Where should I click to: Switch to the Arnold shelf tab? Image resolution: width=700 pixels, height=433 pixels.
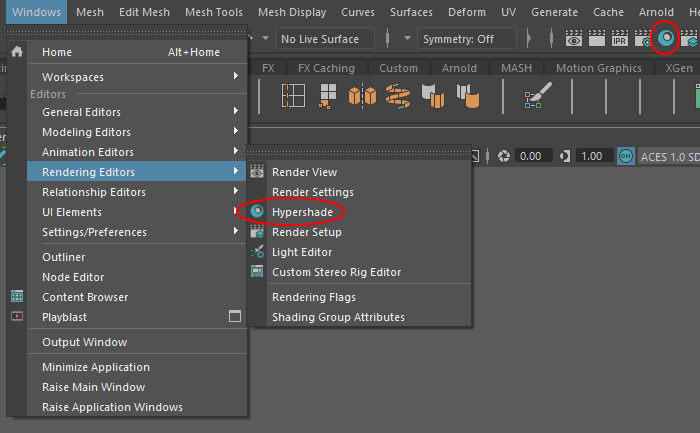click(x=458, y=68)
